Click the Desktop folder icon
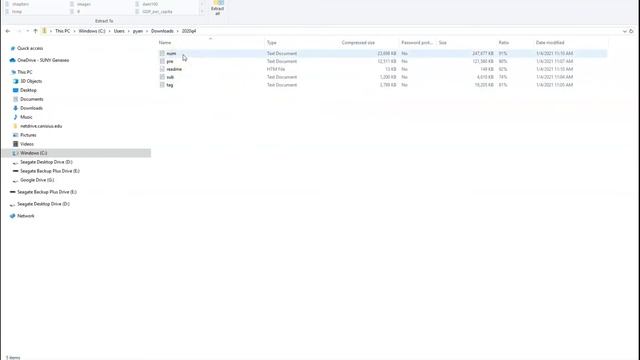 pos(16,90)
